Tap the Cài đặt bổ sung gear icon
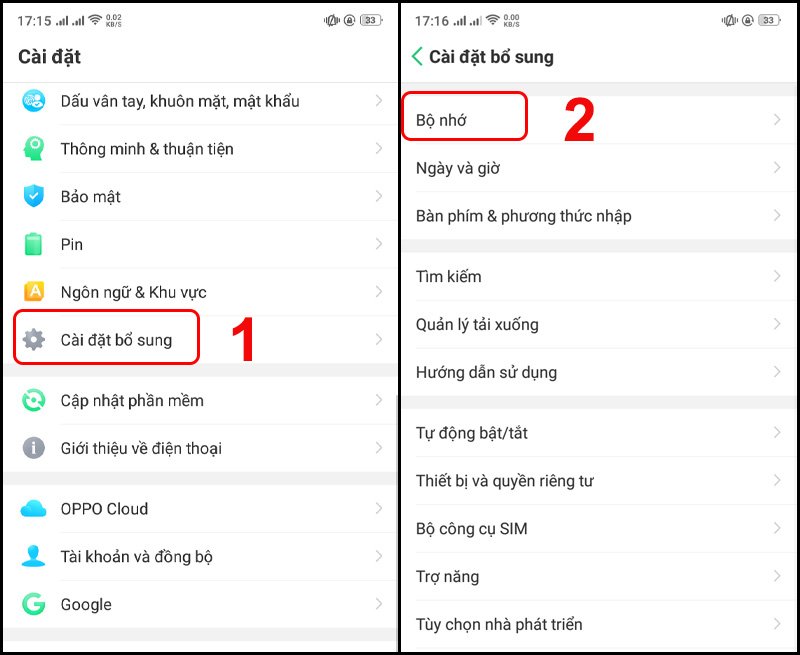Image resolution: width=800 pixels, height=655 pixels. pyautogui.click(x=34, y=339)
